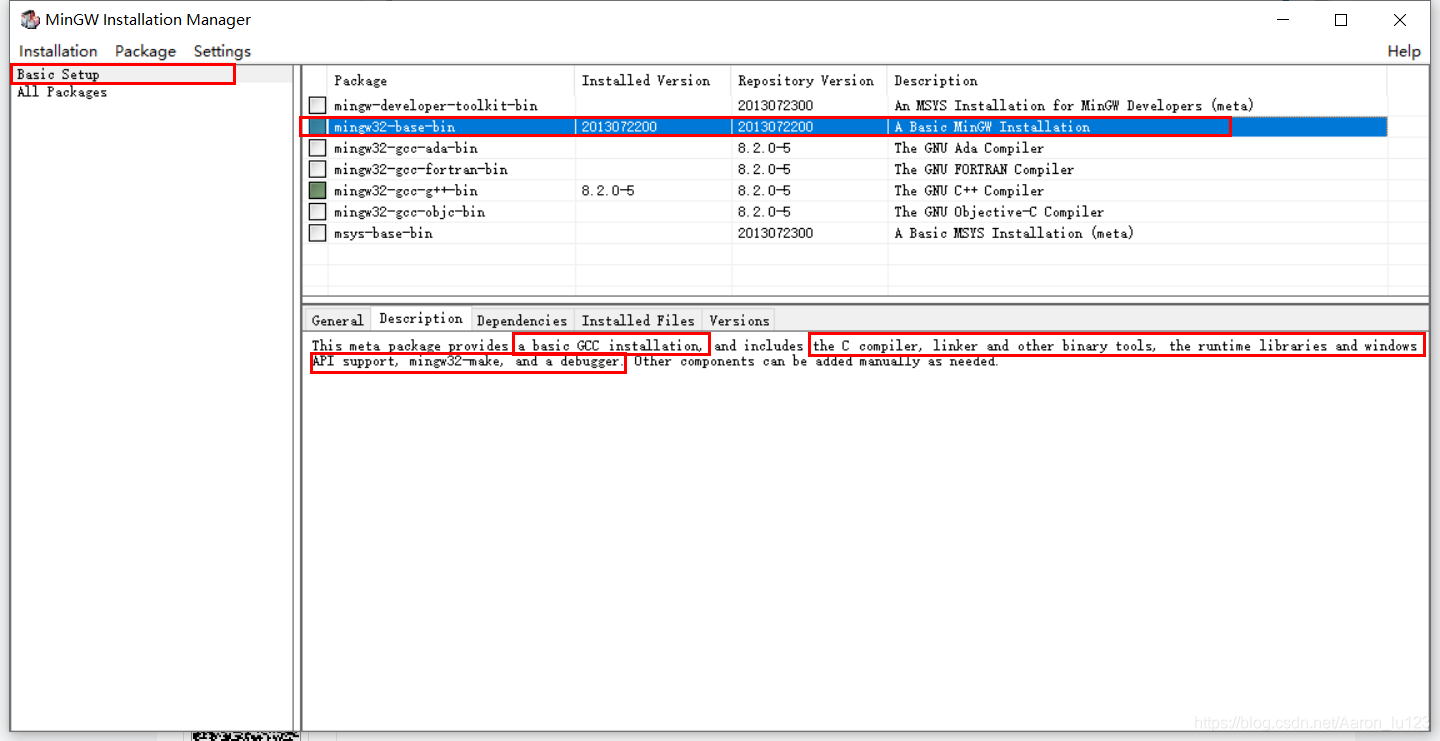Viewport: 1440px width, 741px height.
Task: Click the MinGW title bar application icon
Action: pos(30,19)
